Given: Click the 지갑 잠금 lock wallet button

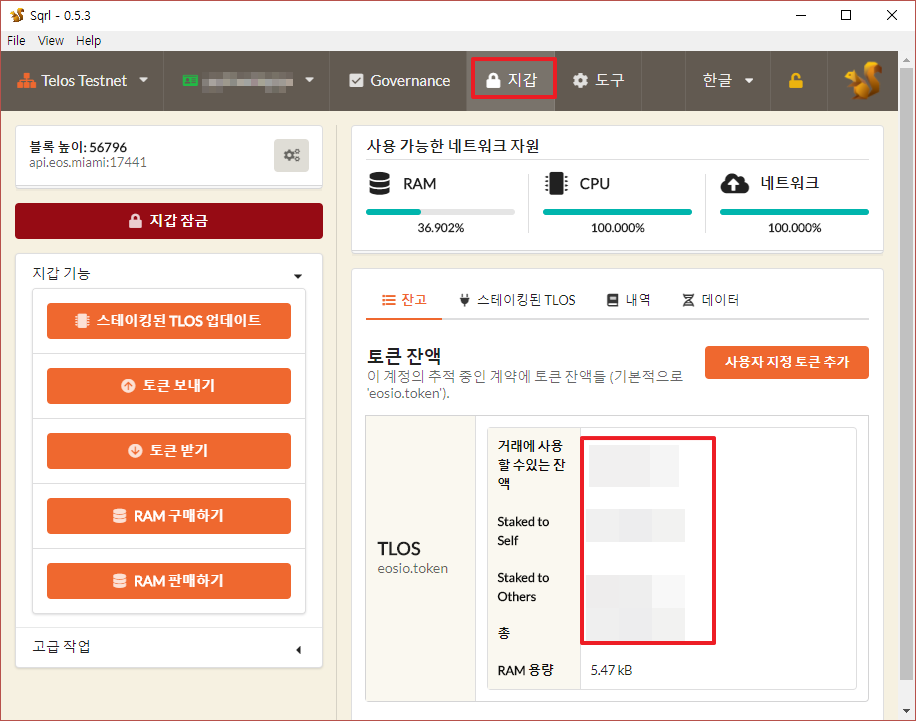Looking at the screenshot, I should tap(169, 221).
